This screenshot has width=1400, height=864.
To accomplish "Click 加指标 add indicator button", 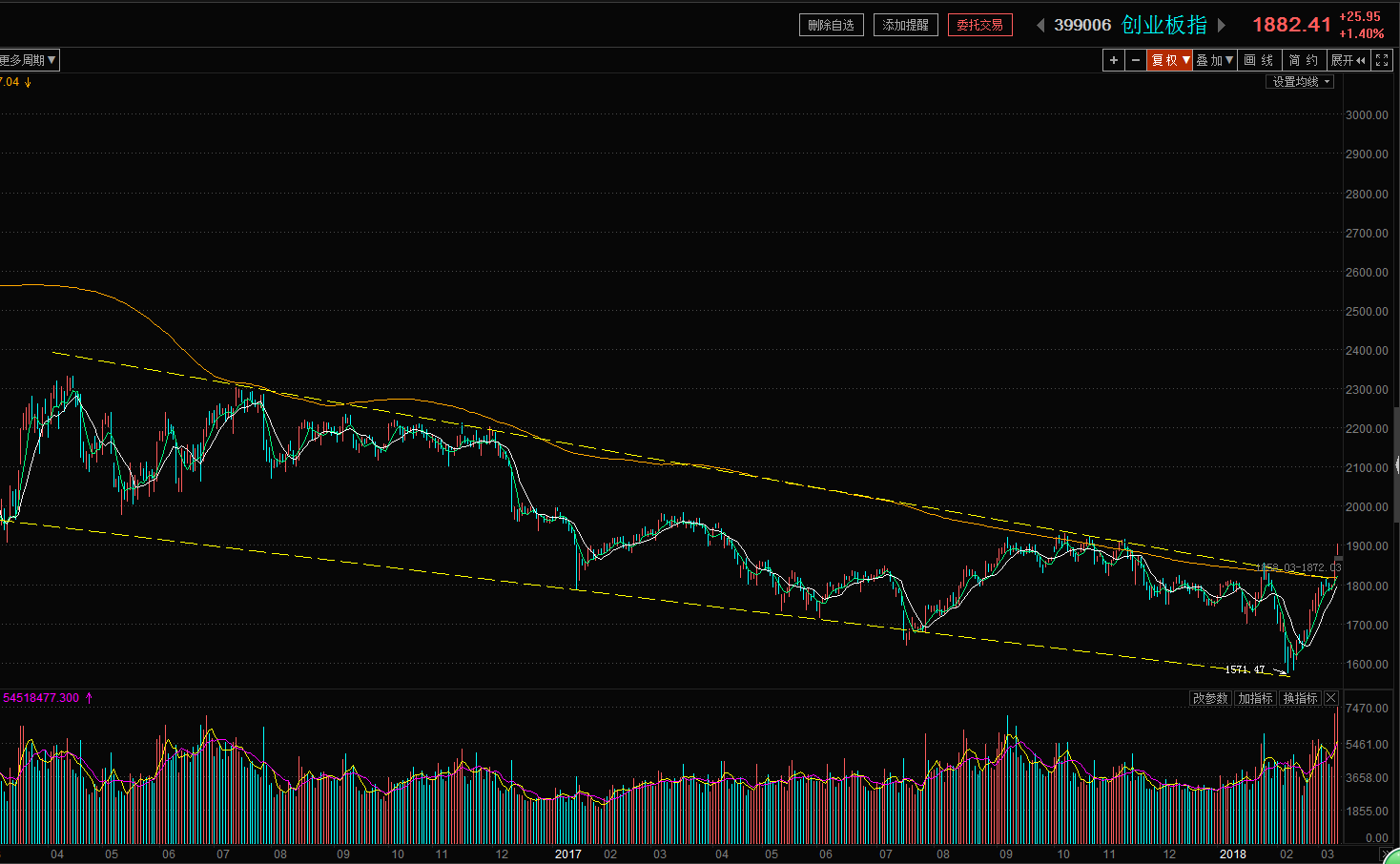I will click(1255, 698).
